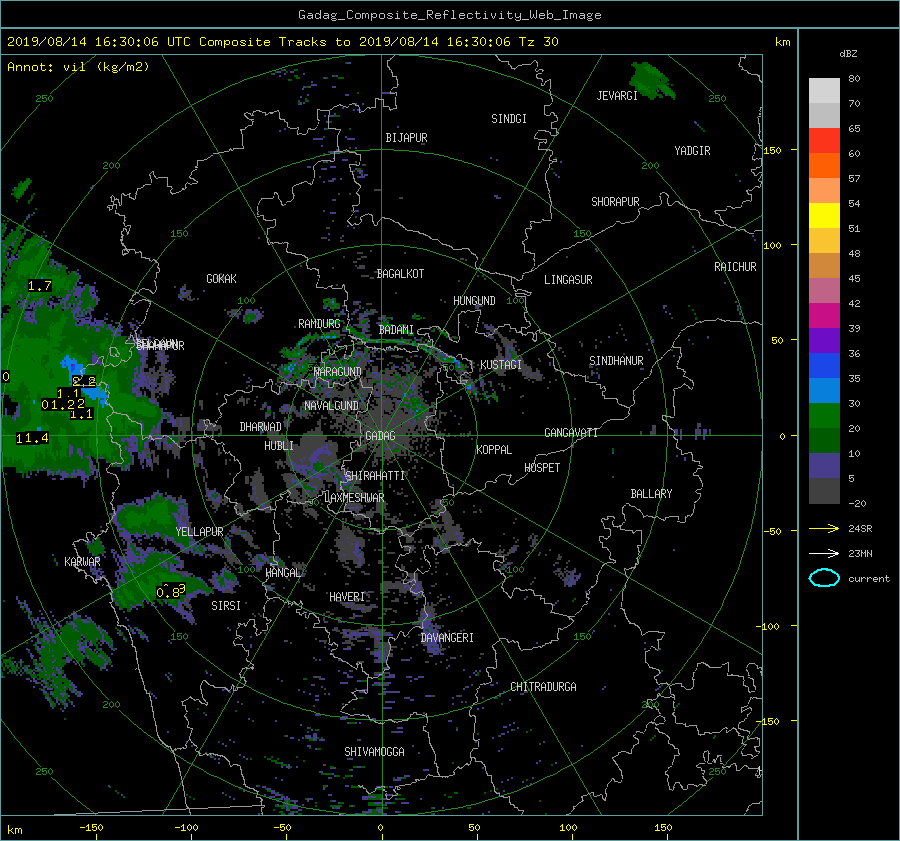Click the HOSPET city label
Viewport: 900px width, 841px height.
(x=542, y=468)
